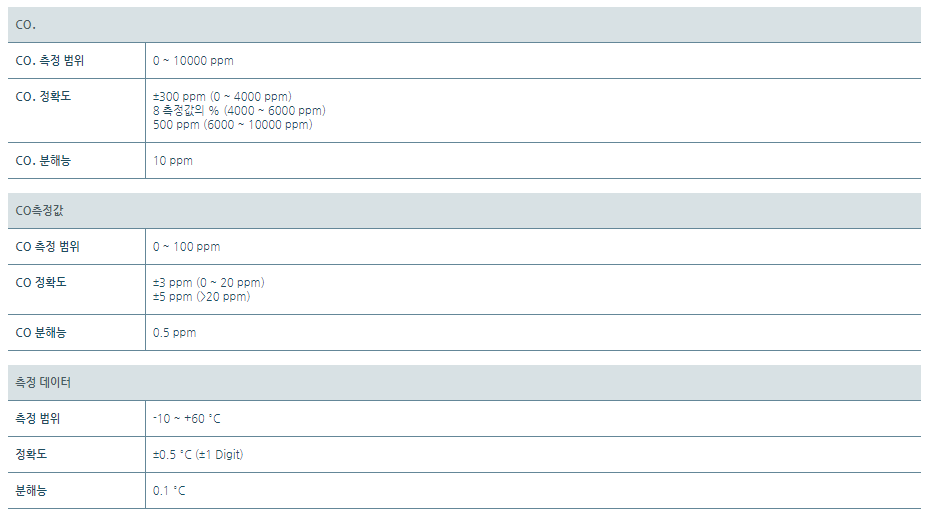This screenshot has width=926, height=516.
Task: Select the "500 ppm (6000 ~ 10000 ppm)" line
Action: [x=232, y=124]
